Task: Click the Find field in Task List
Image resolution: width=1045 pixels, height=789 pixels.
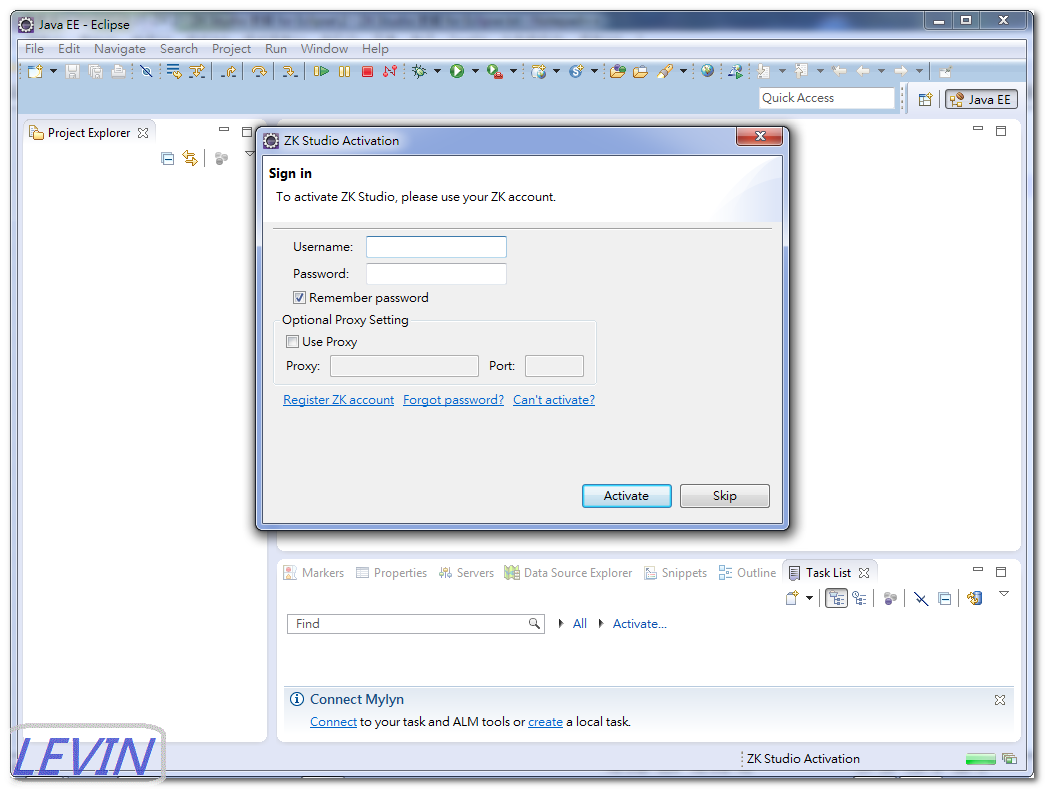Action: click(x=416, y=624)
